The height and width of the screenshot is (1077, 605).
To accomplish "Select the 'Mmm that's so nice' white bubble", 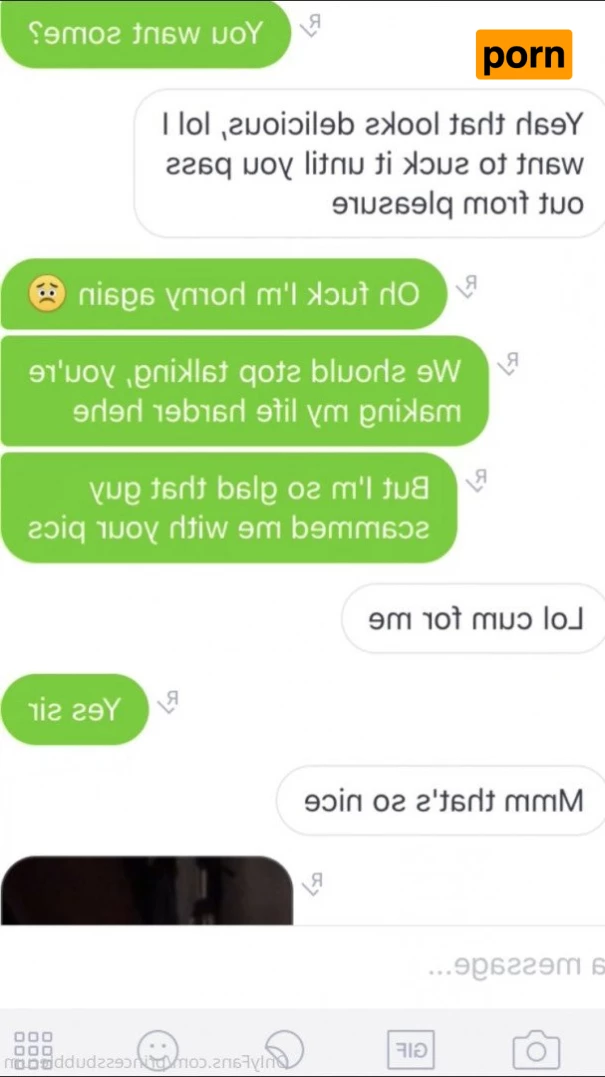I will [441, 801].
